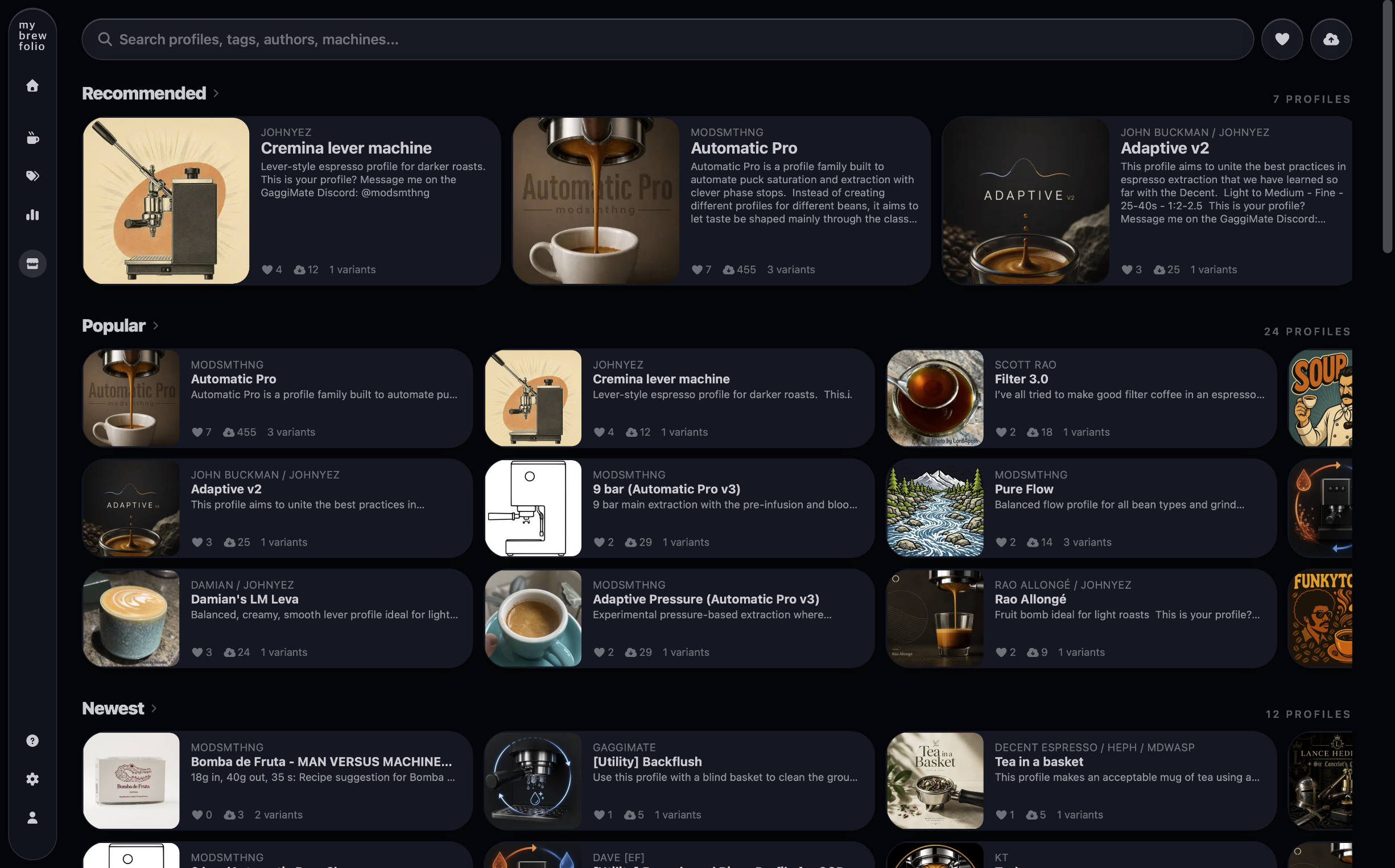
Task: Like the Tea in a basket heart
Action: coord(1001,815)
